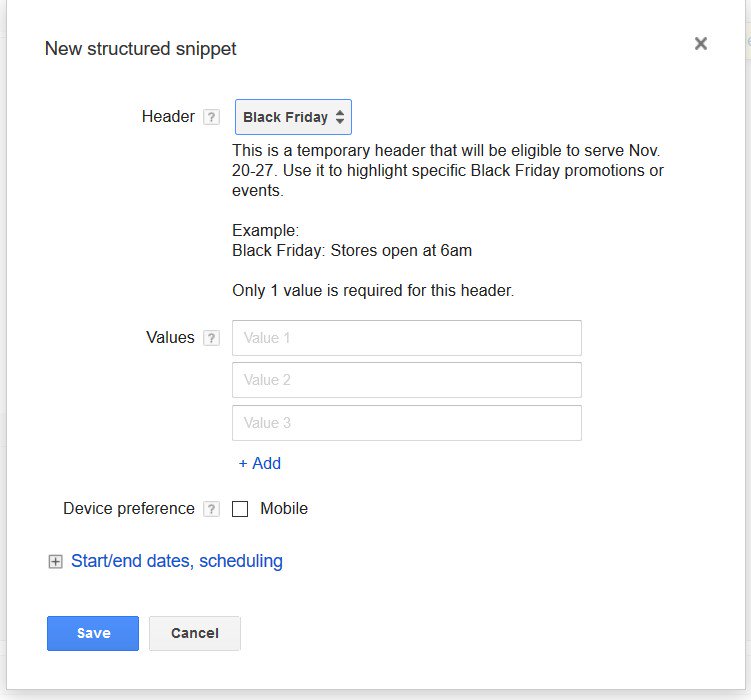Click the 'New structured snippet' title

tap(140, 49)
